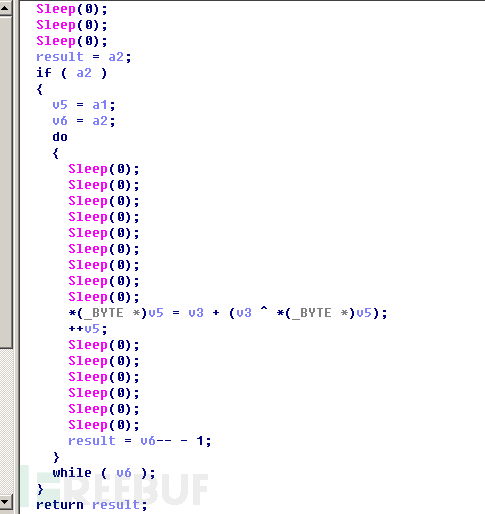Select a2 in the 'v6 = a2' assignment

100,121
